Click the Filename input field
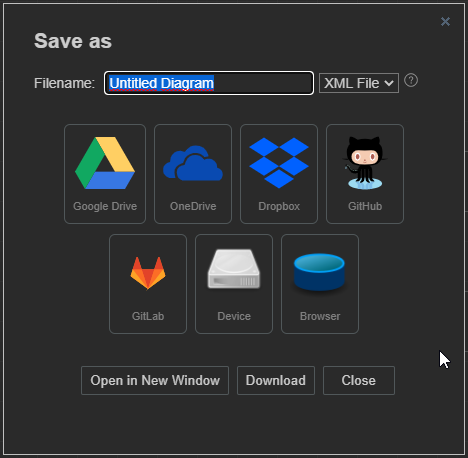The image size is (468, 458). (x=209, y=83)
